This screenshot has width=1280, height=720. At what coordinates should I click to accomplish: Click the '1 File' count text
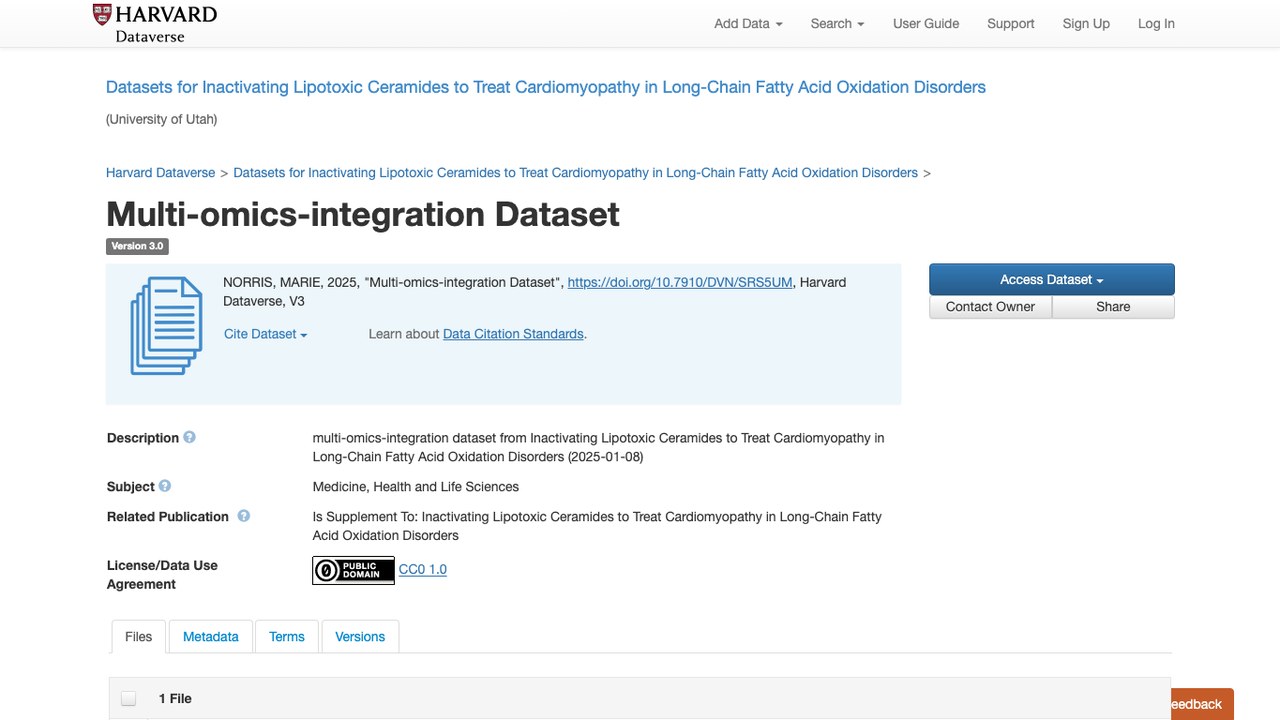point(175,698)
